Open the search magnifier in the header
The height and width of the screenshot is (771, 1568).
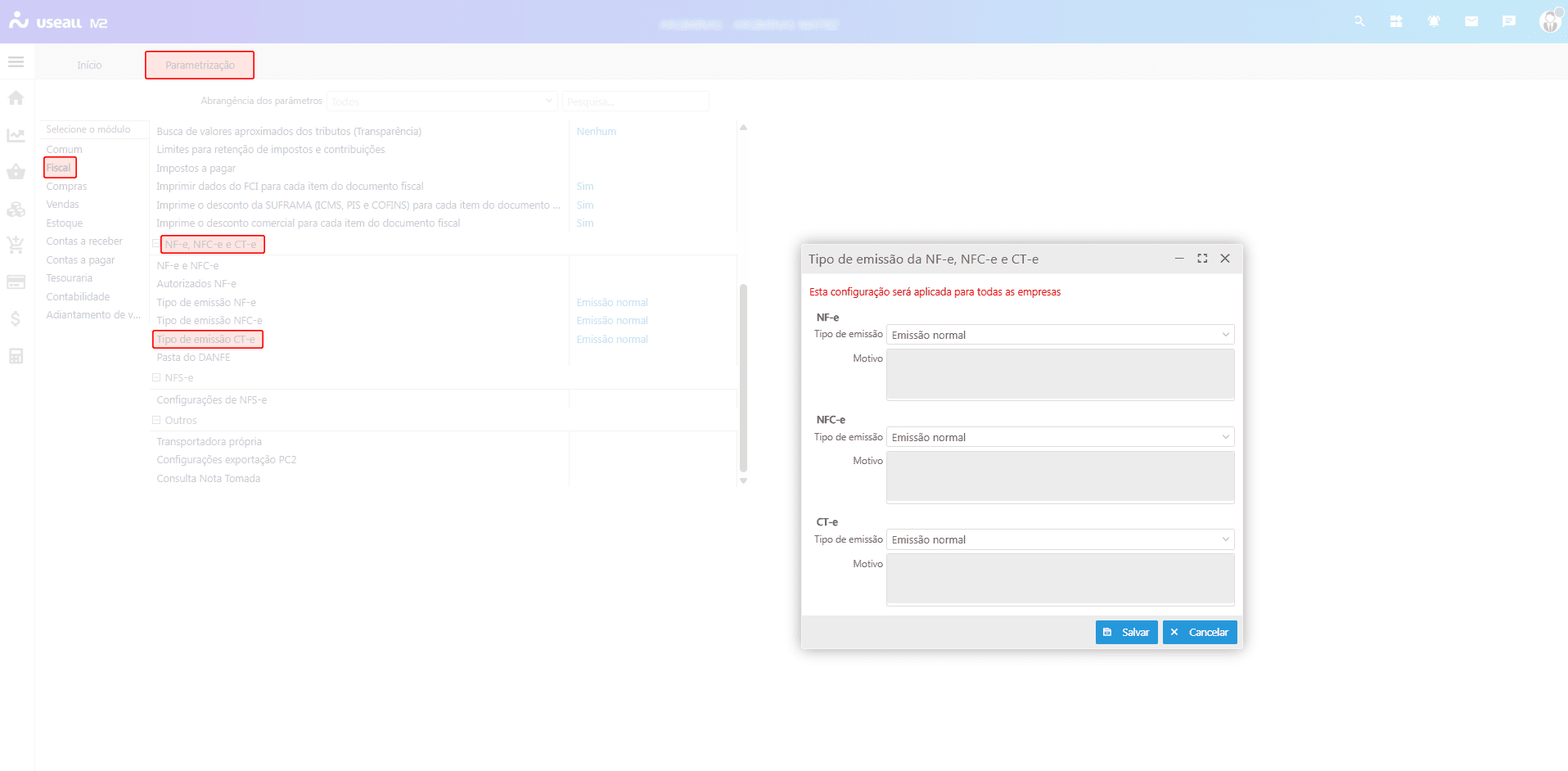[x=1359, y=22]
